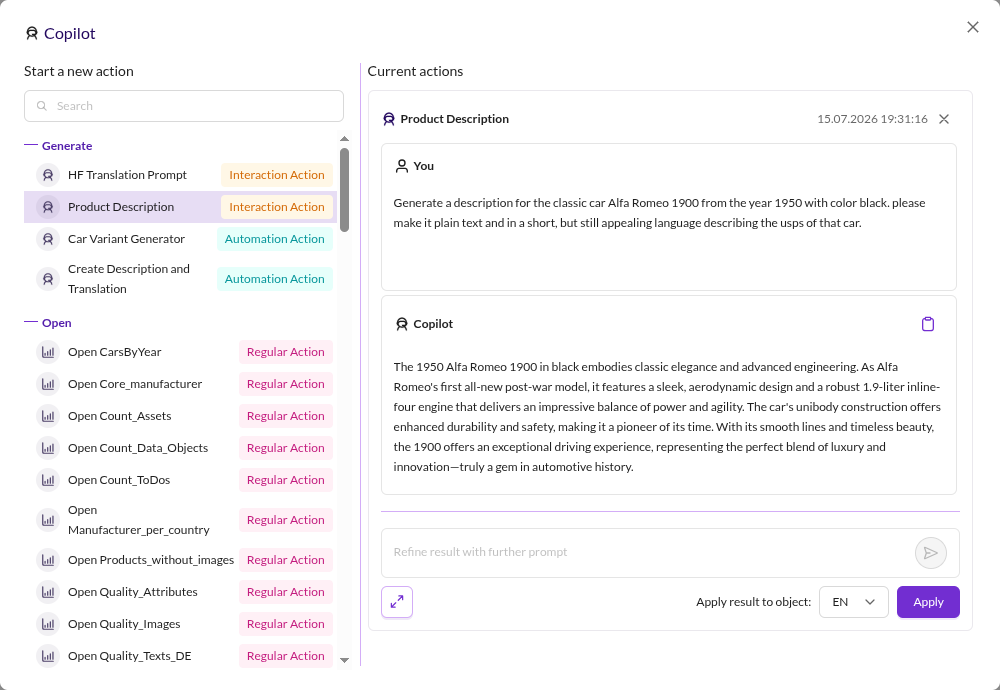
Task: Click the Open Products_without_images chart icon
Action: [48, 560]
